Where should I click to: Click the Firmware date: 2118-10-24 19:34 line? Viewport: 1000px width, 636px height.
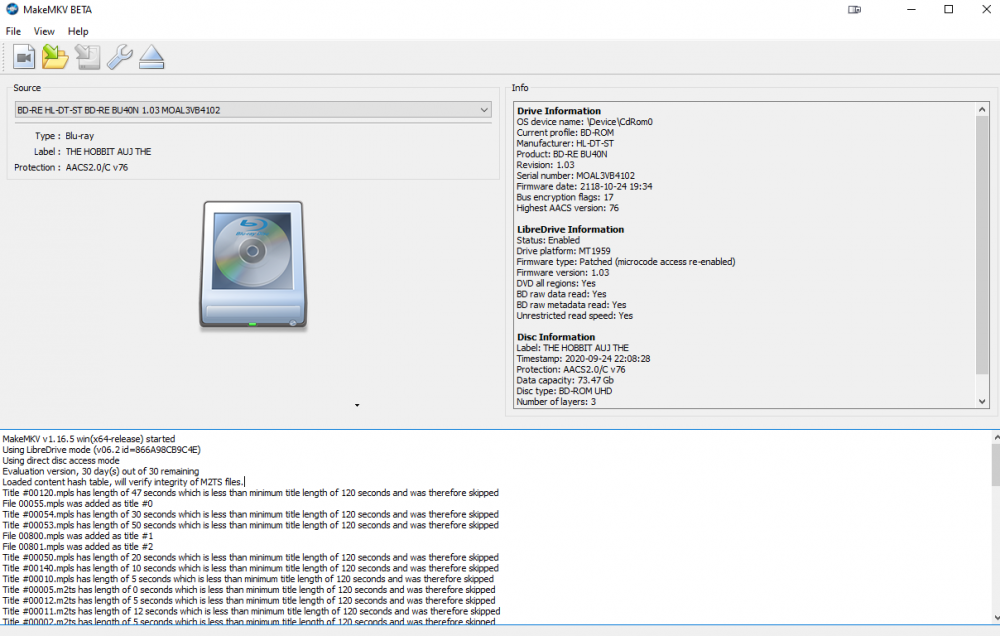(584, 187)
